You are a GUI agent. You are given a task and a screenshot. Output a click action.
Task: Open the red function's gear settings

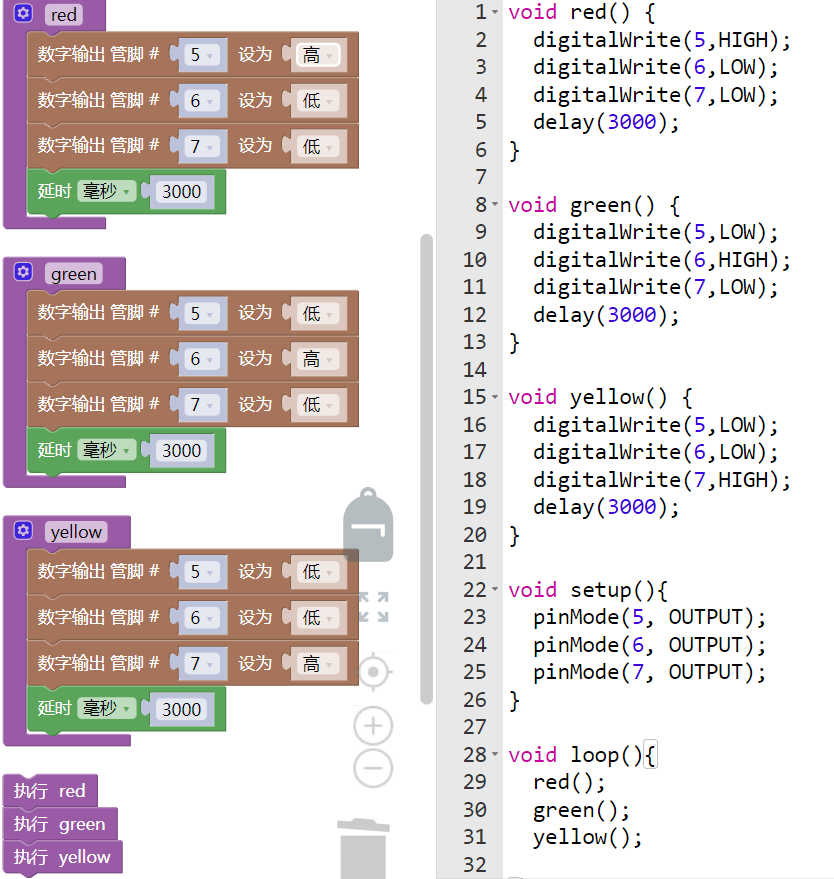coord(23,13)
